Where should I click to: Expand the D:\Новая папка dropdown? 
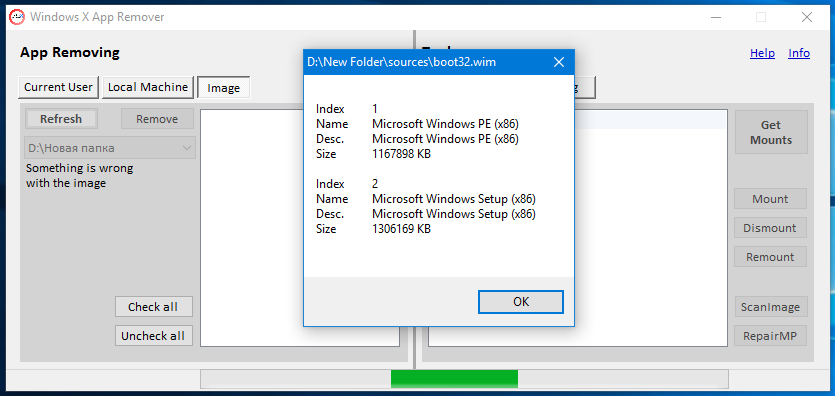click(x=187, y=147)
